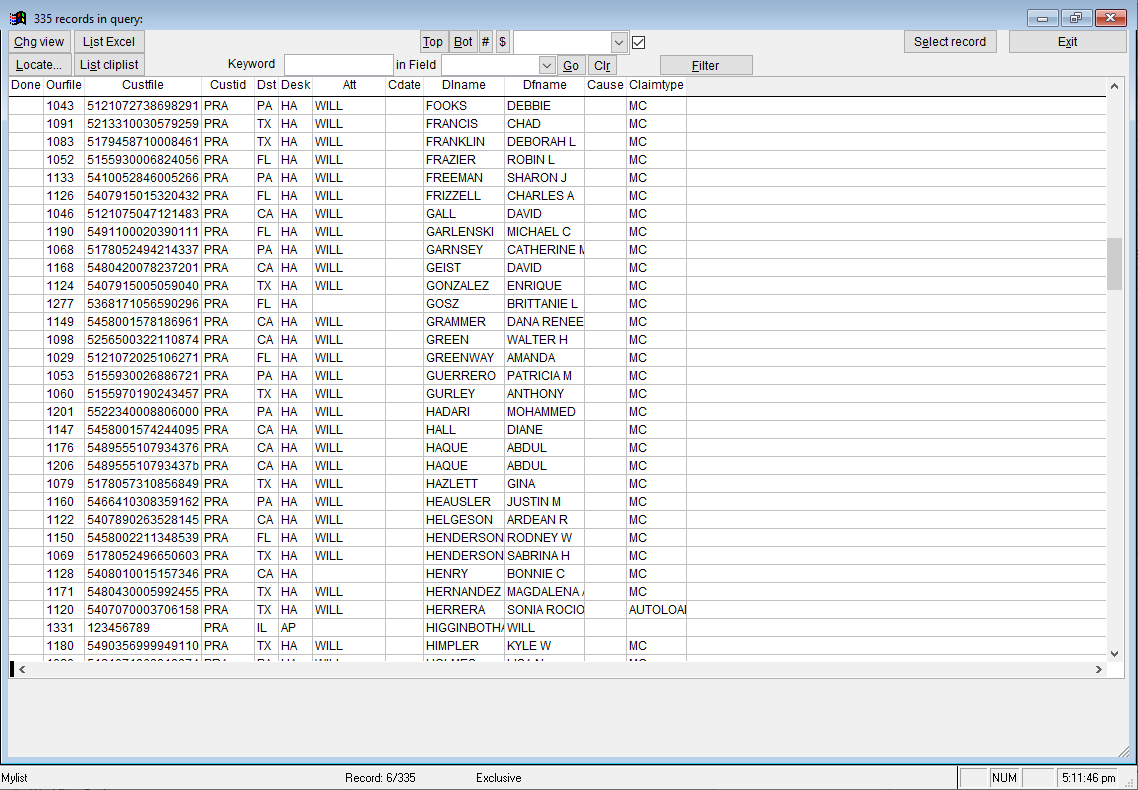Screen dimensions: 1138x790
Task: Click first name WALTER H
Action: point(537,340)
